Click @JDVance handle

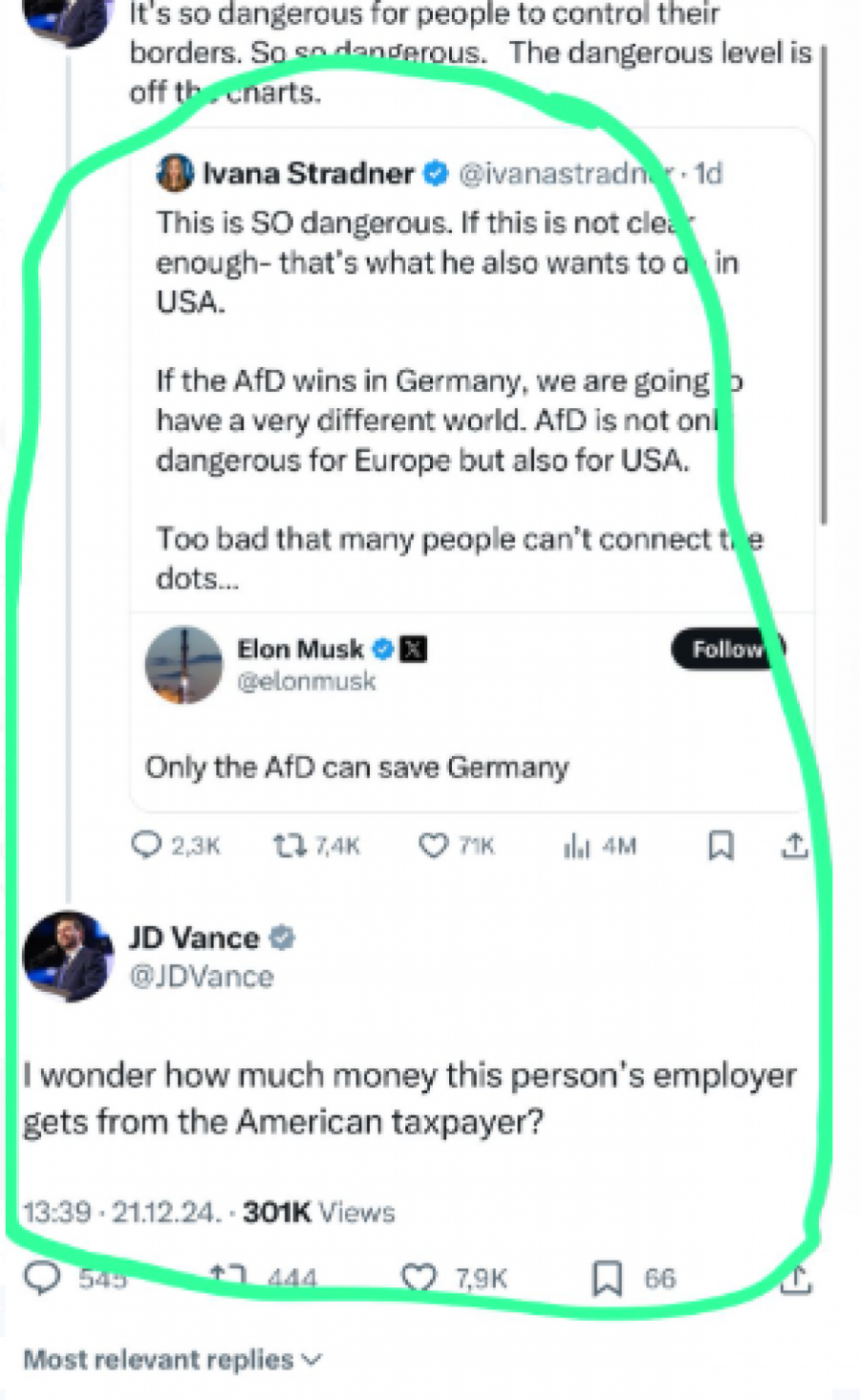coord(201,977)
